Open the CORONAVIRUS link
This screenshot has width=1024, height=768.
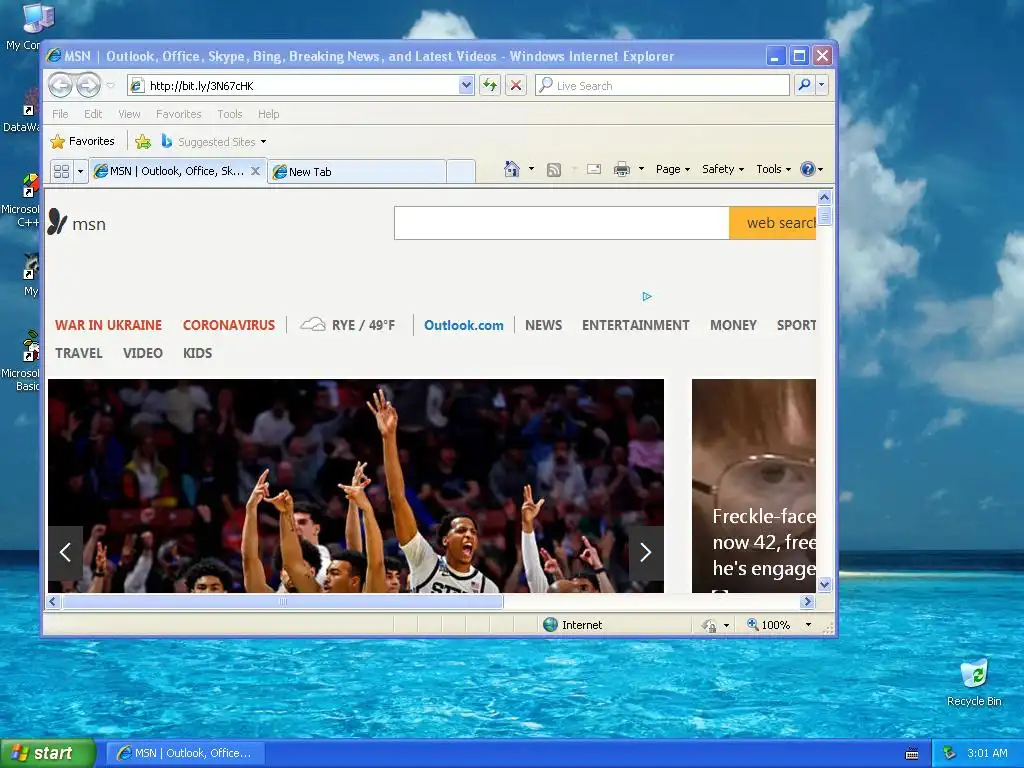pyautogui.click(x=229, y=325)
